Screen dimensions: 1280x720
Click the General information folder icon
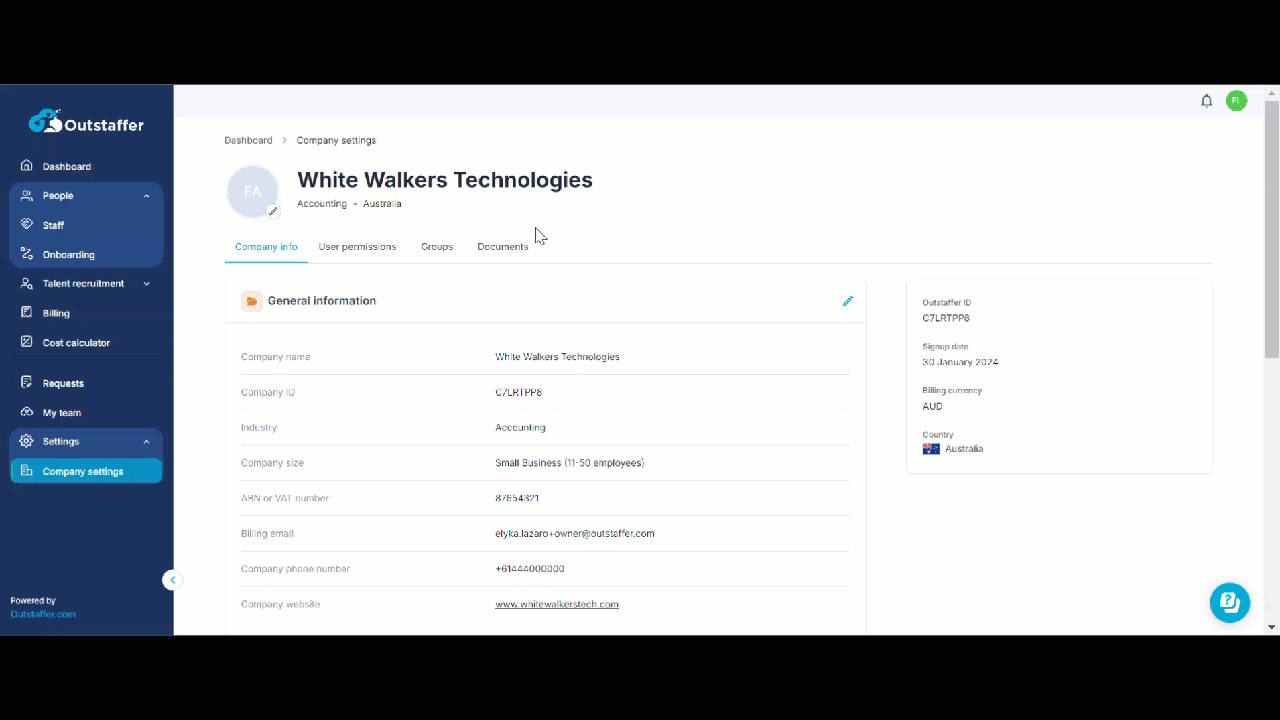[x=252, y=301]
